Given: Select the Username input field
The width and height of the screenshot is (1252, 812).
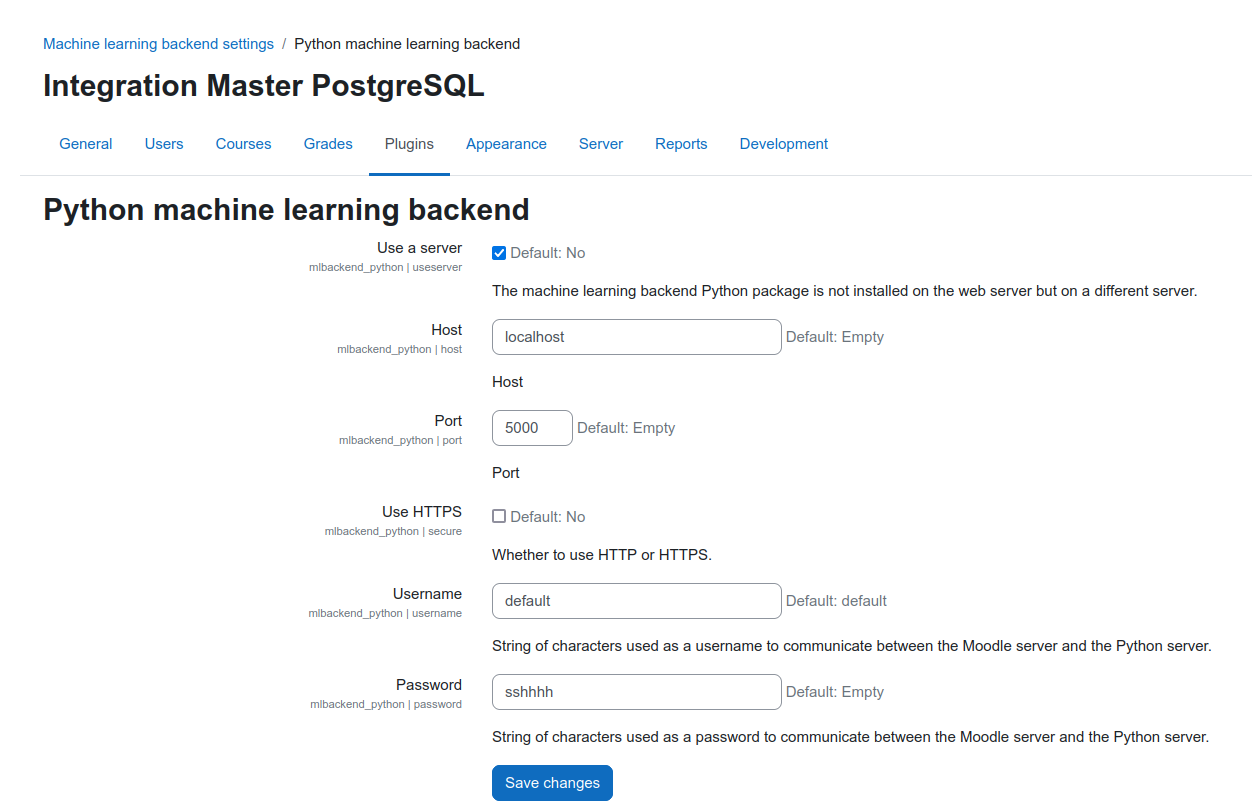Looking at the screenshot, I should [x=636, y=601].
